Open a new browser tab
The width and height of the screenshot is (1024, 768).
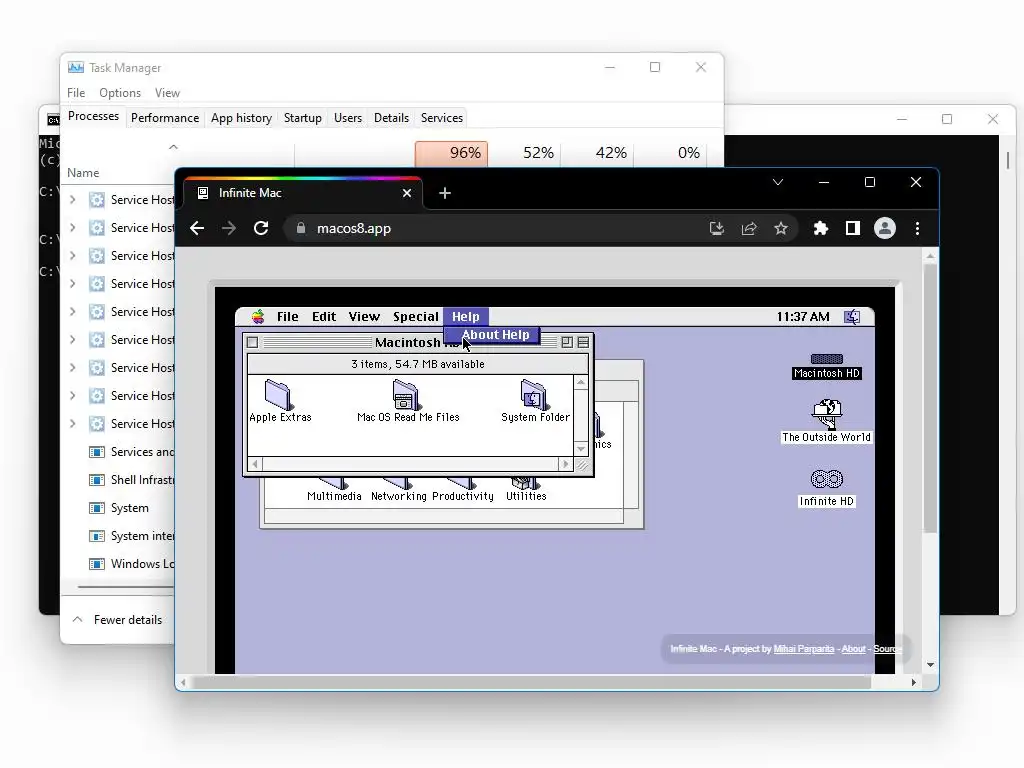tap(445, 193)
